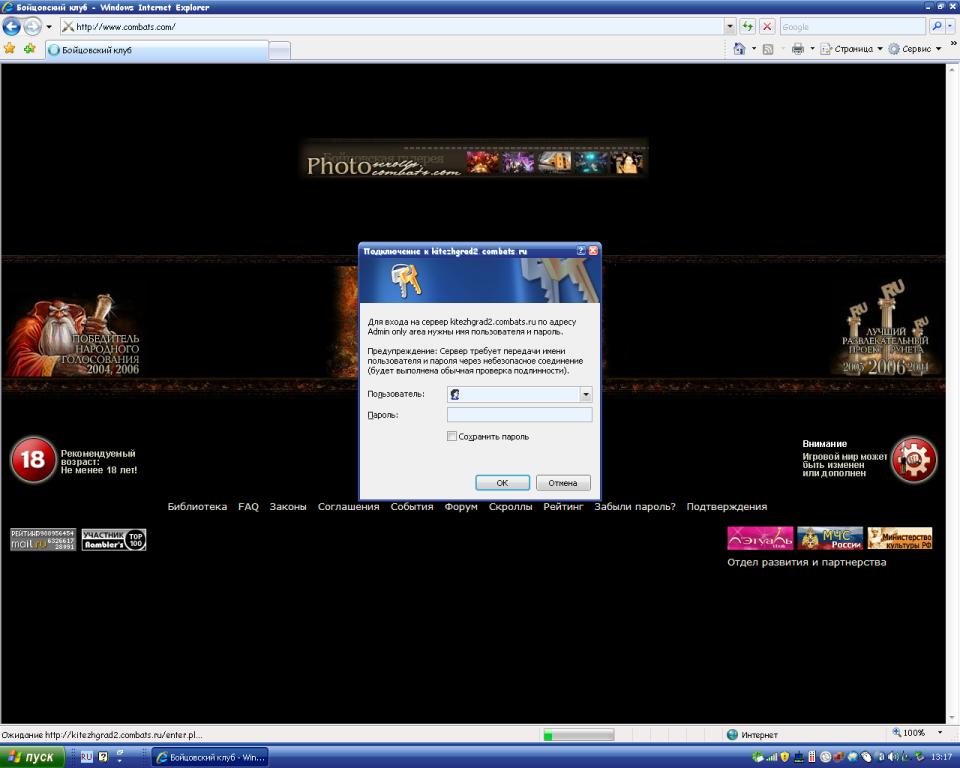Expand the Print dropdown arrow
Screen dimensions: 960x768
coord(812,49)
